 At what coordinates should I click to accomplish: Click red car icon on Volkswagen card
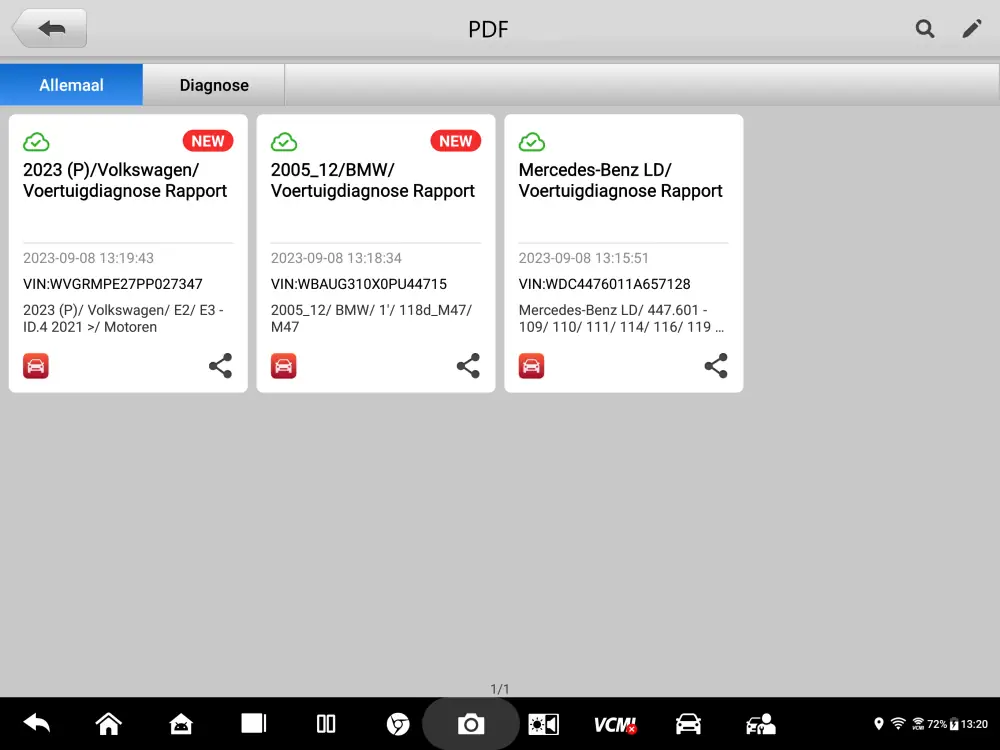[36, 366]
